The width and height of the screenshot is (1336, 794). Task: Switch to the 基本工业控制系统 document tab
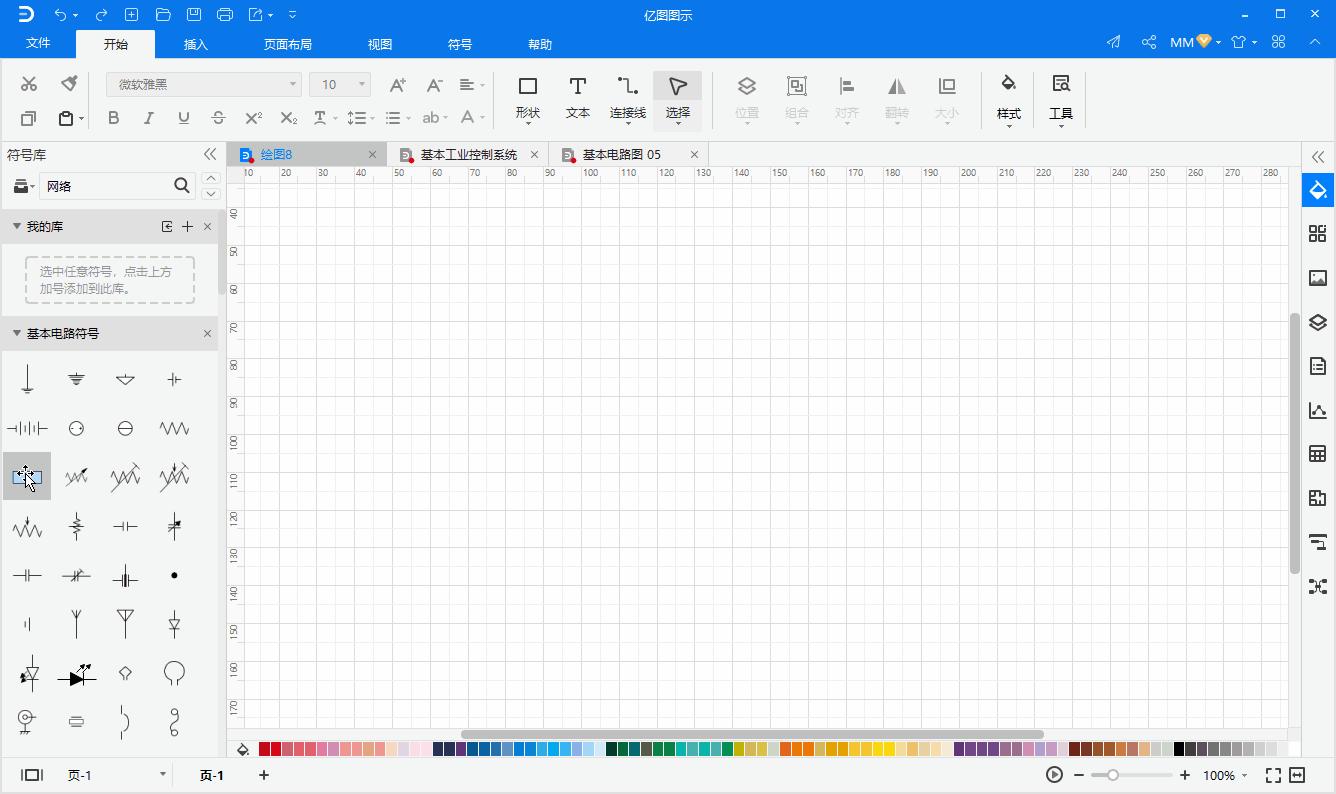pos(468,154)
